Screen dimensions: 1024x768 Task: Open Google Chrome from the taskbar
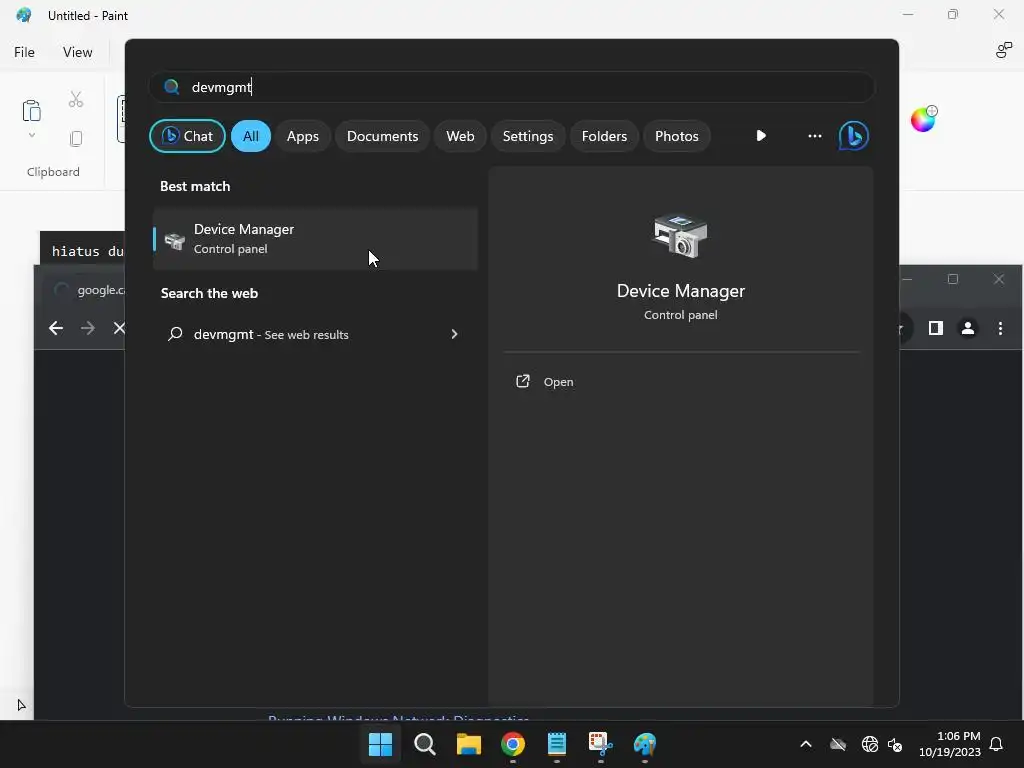click(513, 744)
